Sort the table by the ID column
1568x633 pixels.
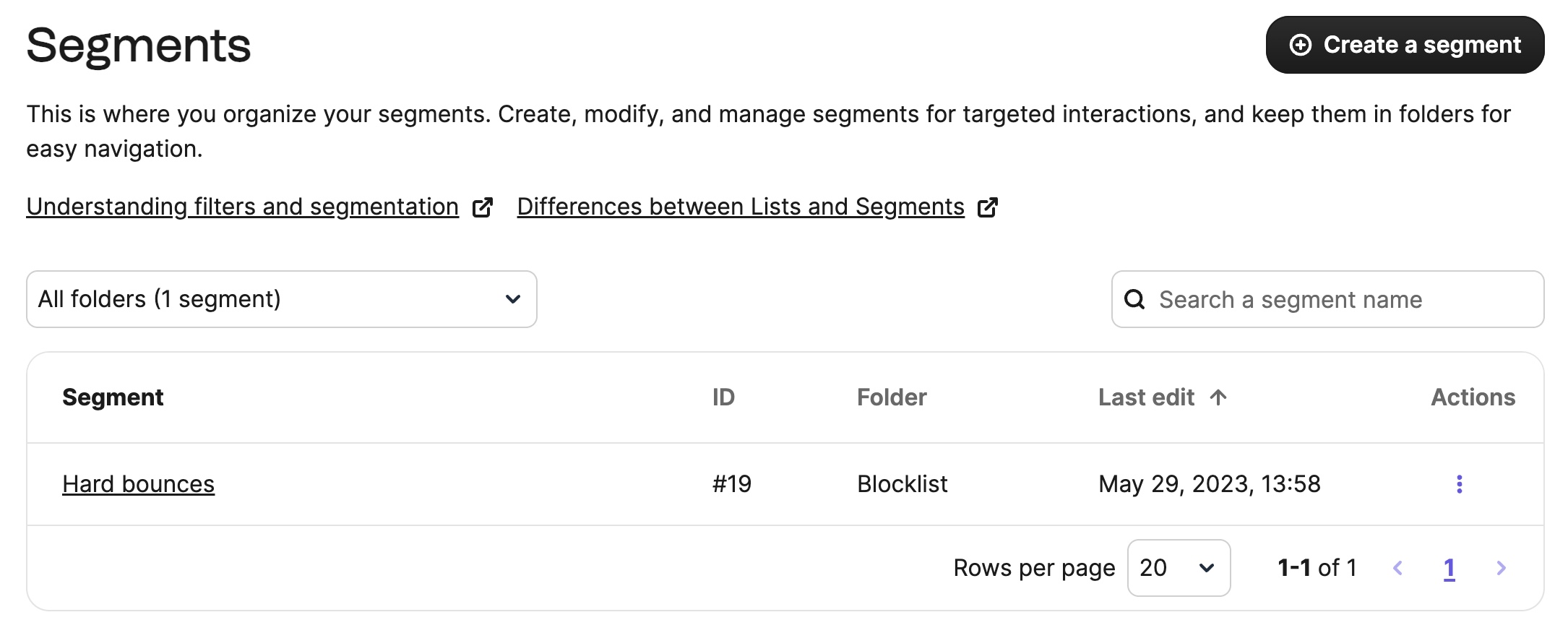(x=723, y=397)
